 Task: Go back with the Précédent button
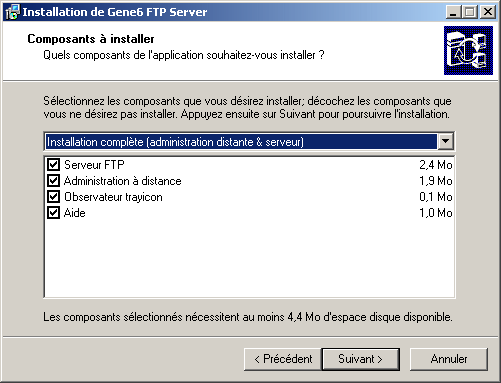[283, 359]
